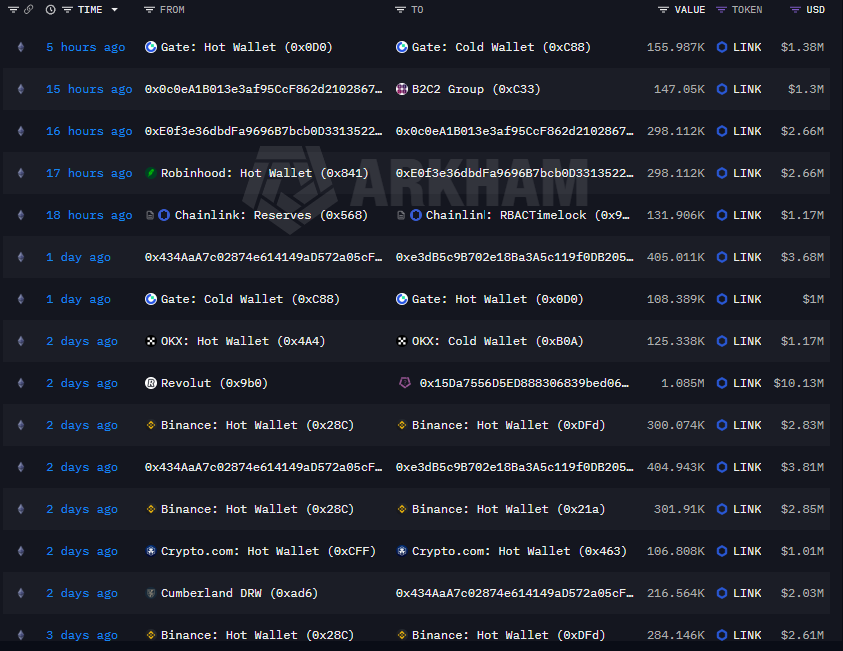Open the '15 hours ago' transaction
843x651 pixels.
[89, 89]
